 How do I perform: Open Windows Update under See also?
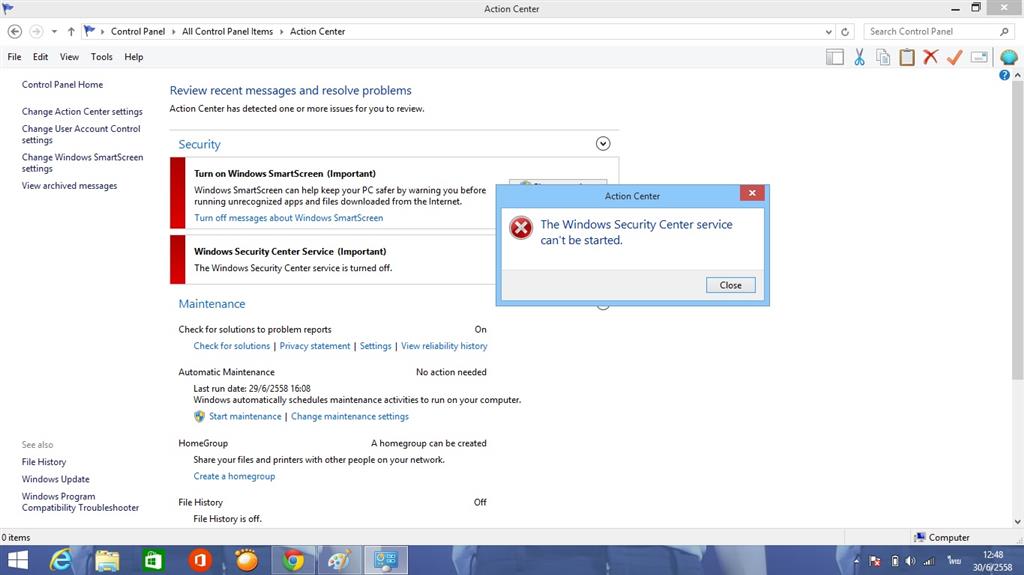[x=56, y=479]
